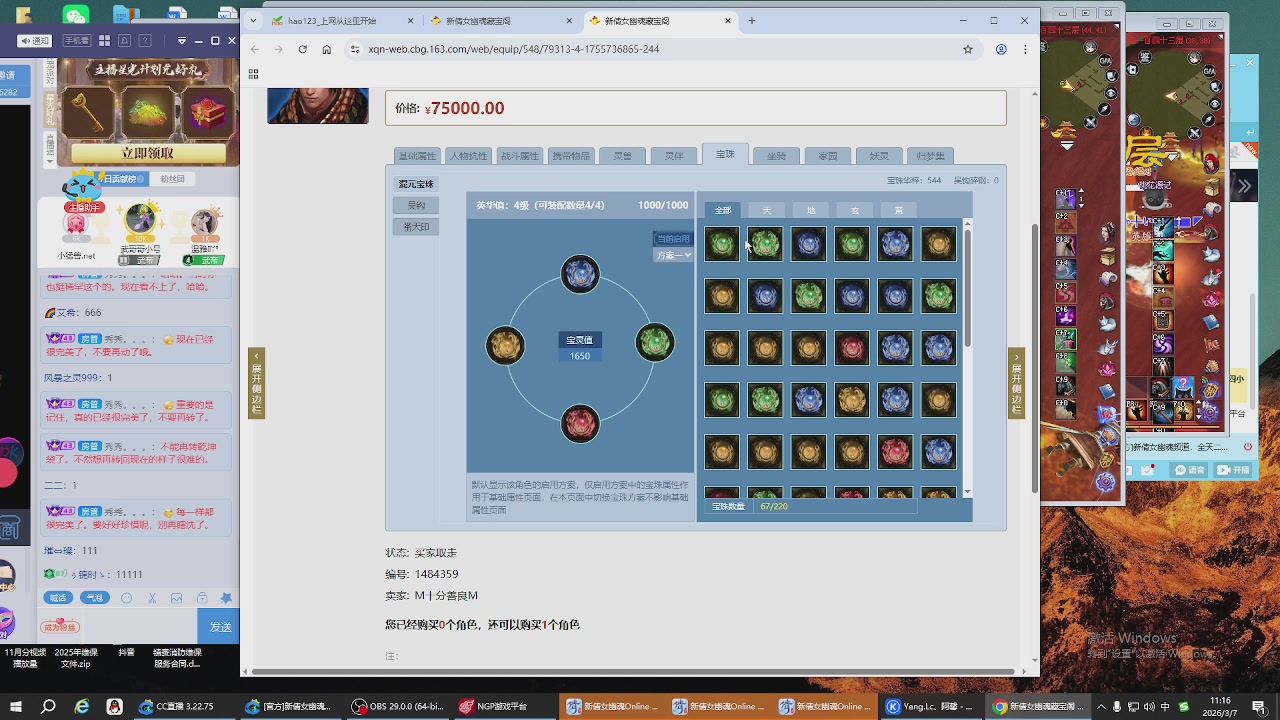The height and width of the screenshot is (720, 1280).
Task: Go to the Chrome home page
Action: point(326,49)
